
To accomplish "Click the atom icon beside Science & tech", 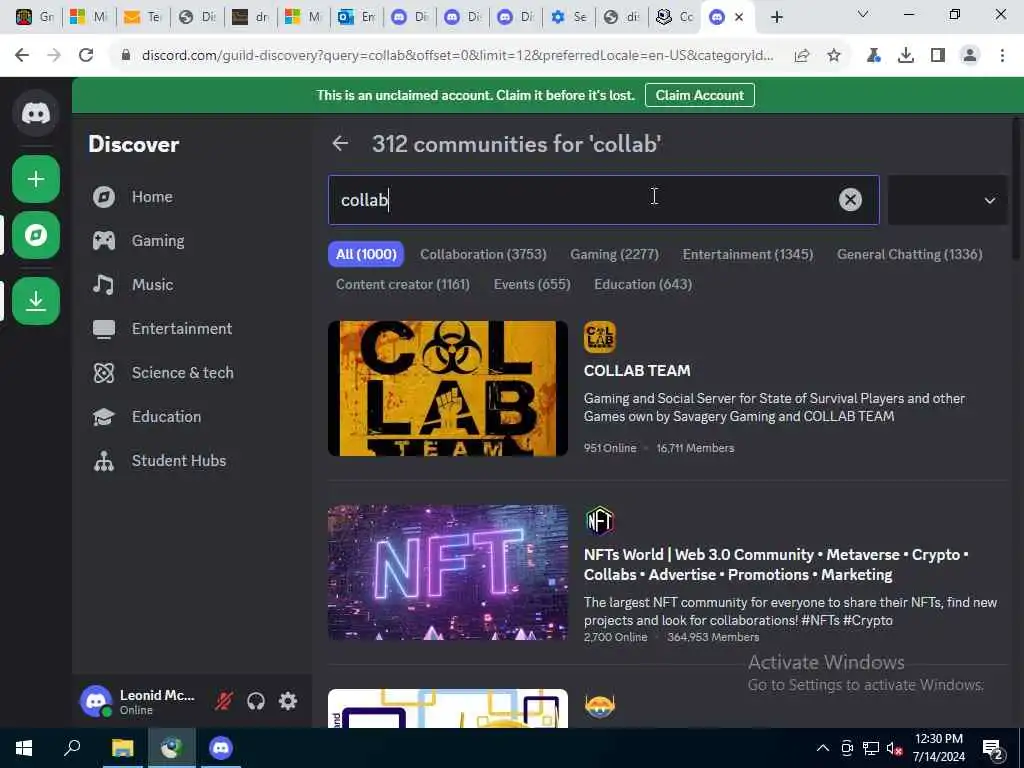I will coord(104,373).
